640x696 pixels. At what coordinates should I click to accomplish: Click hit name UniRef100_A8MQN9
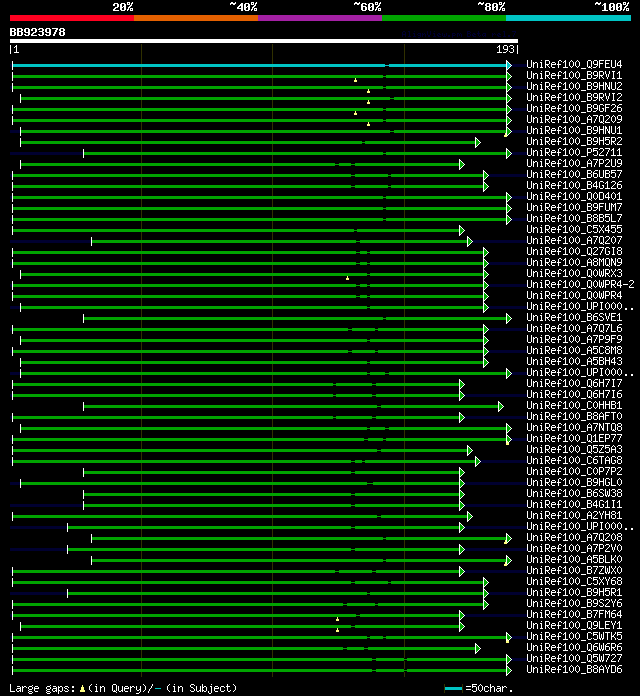(x=574, y=262)
